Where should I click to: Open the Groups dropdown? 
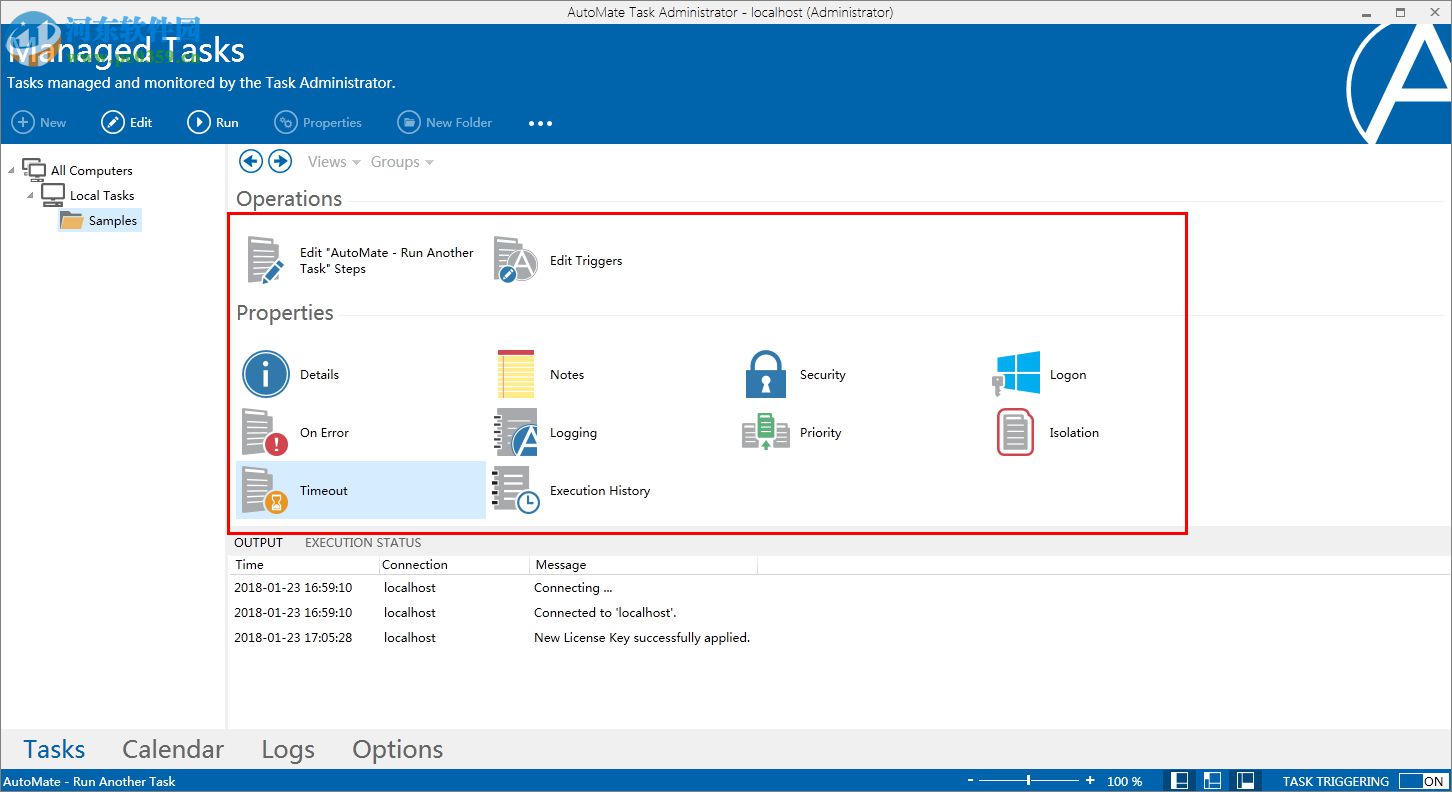tap(402, 162)
